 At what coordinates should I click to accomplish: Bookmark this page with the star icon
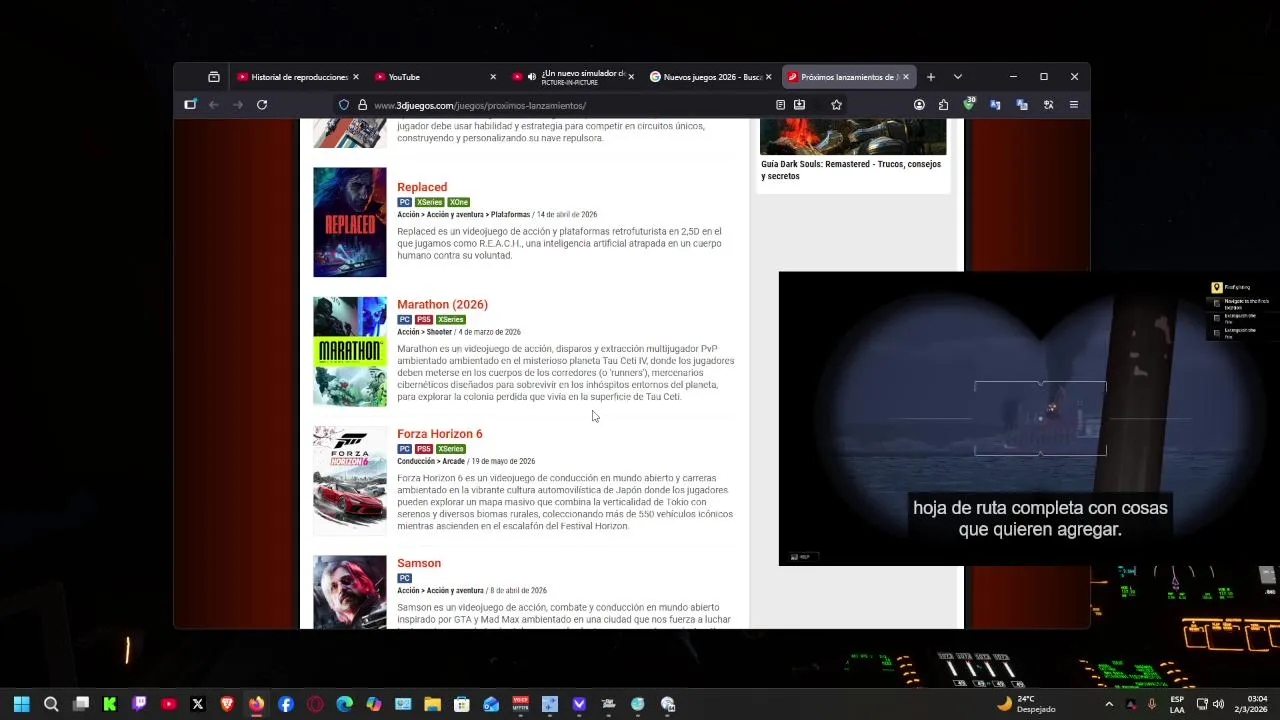[x=836, y=105]
